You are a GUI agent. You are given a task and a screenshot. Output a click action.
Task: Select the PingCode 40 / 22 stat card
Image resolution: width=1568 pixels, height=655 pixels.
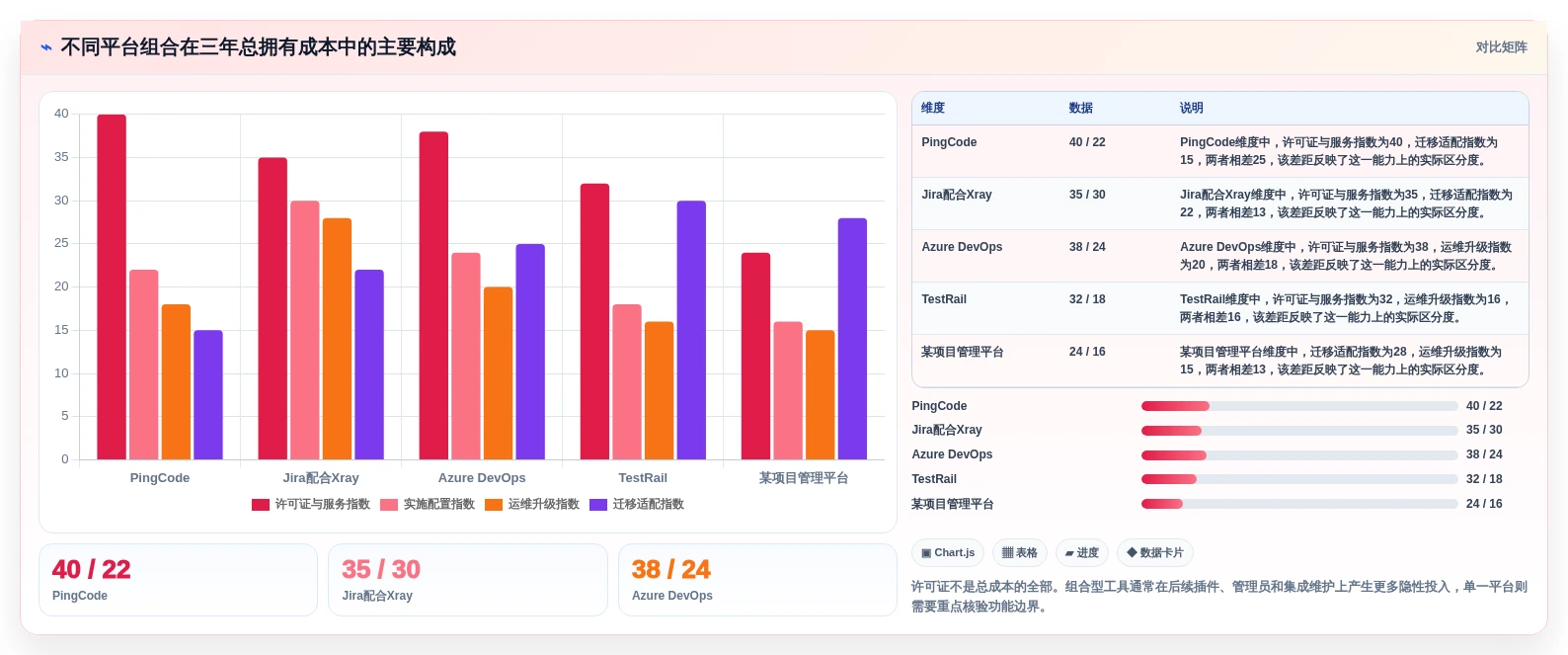point(178,580)
